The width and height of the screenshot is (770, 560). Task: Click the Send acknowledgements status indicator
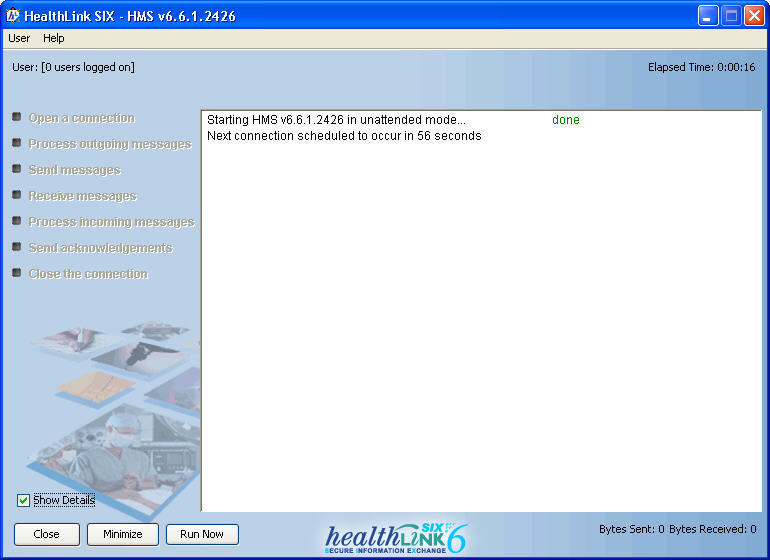pyautogui.click(x=17, y=247)
